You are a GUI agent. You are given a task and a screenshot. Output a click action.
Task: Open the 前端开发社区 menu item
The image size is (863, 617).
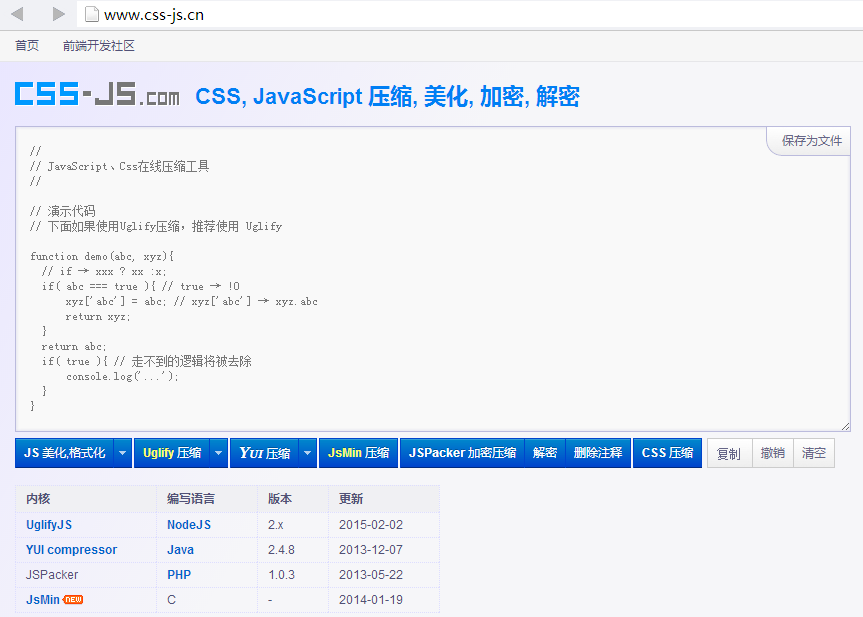tap(99, 46)
